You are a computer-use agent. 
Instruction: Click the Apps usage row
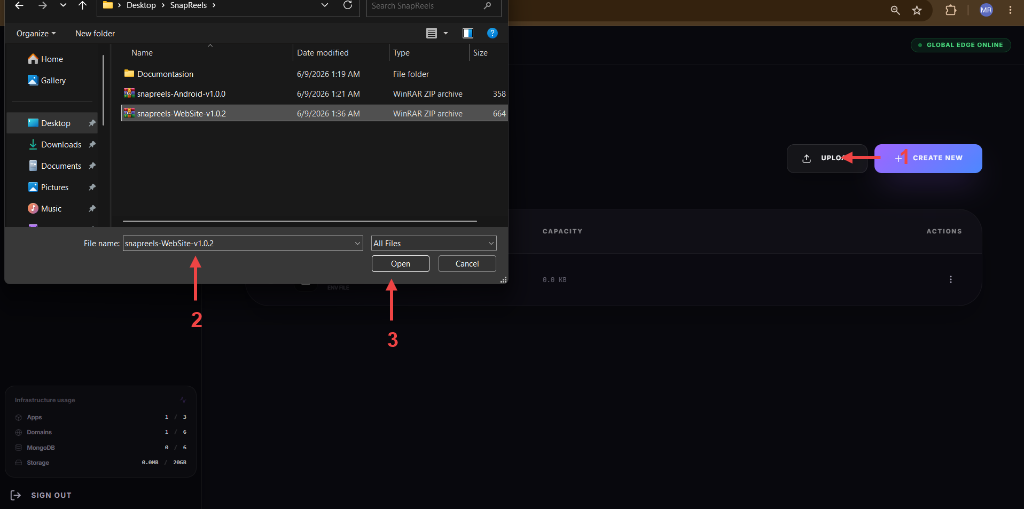(101, 417)
